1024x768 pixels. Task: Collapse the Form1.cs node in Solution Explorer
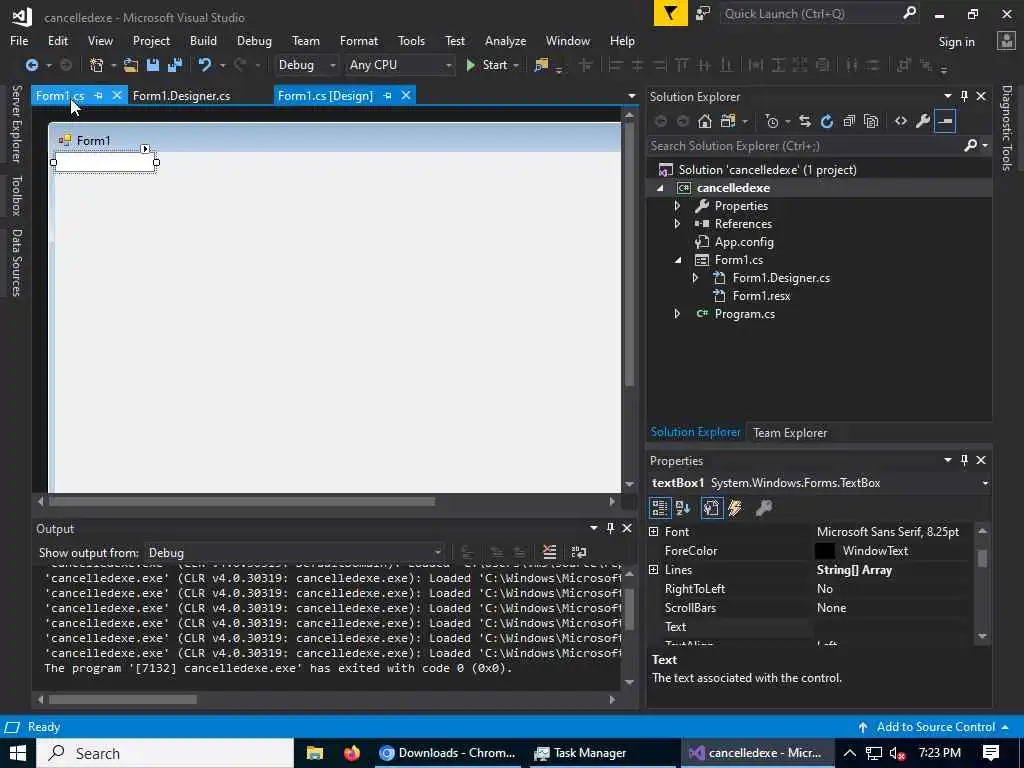[x=677, y=260]
